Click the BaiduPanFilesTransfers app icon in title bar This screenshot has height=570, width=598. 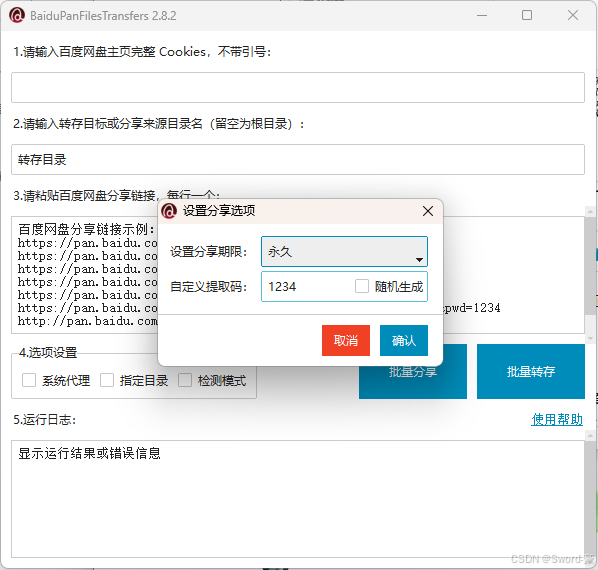coord(16,16)
